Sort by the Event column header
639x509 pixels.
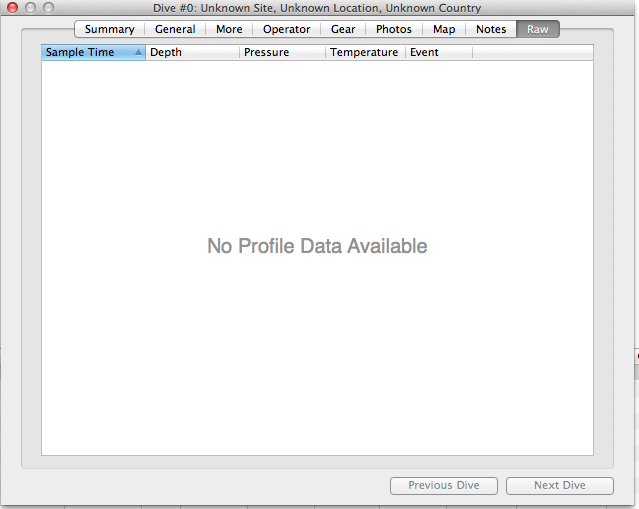click(x=438, y=53)
